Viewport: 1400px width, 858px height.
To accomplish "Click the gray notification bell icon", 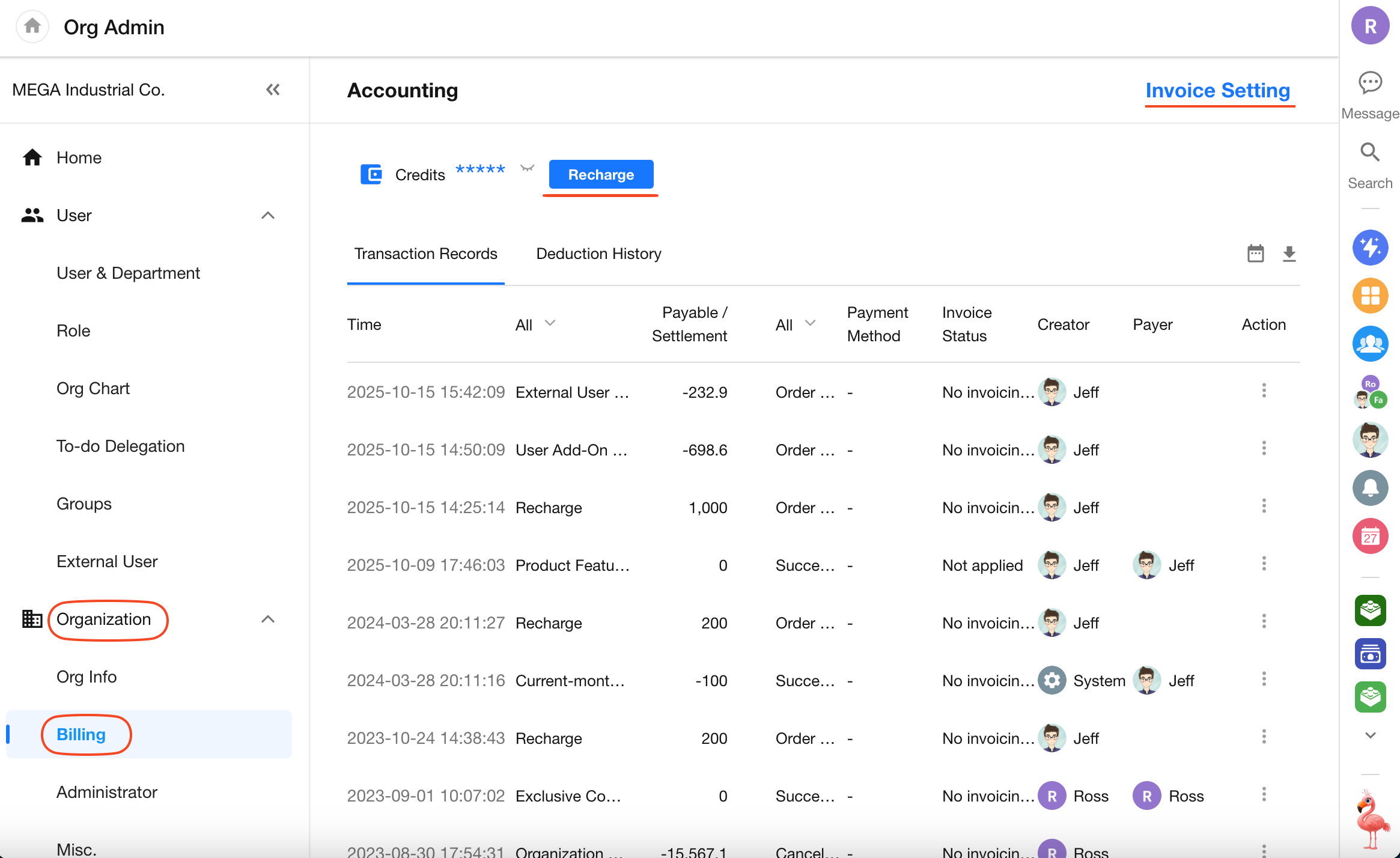I will (1370, 488).
